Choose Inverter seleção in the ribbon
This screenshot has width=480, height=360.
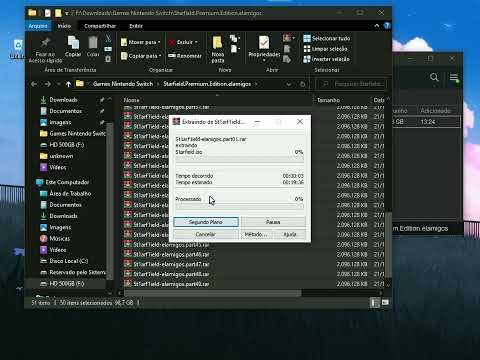(x=326, y=59)
